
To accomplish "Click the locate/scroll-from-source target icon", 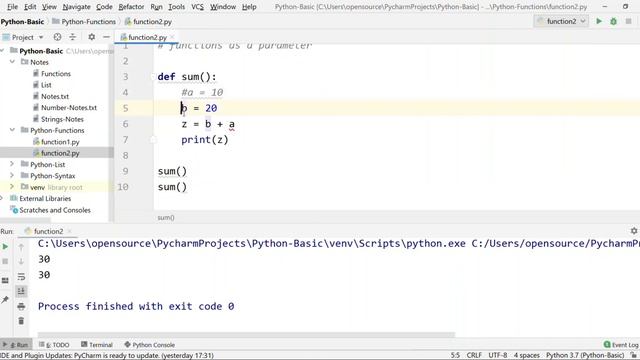I will point(57,37).
